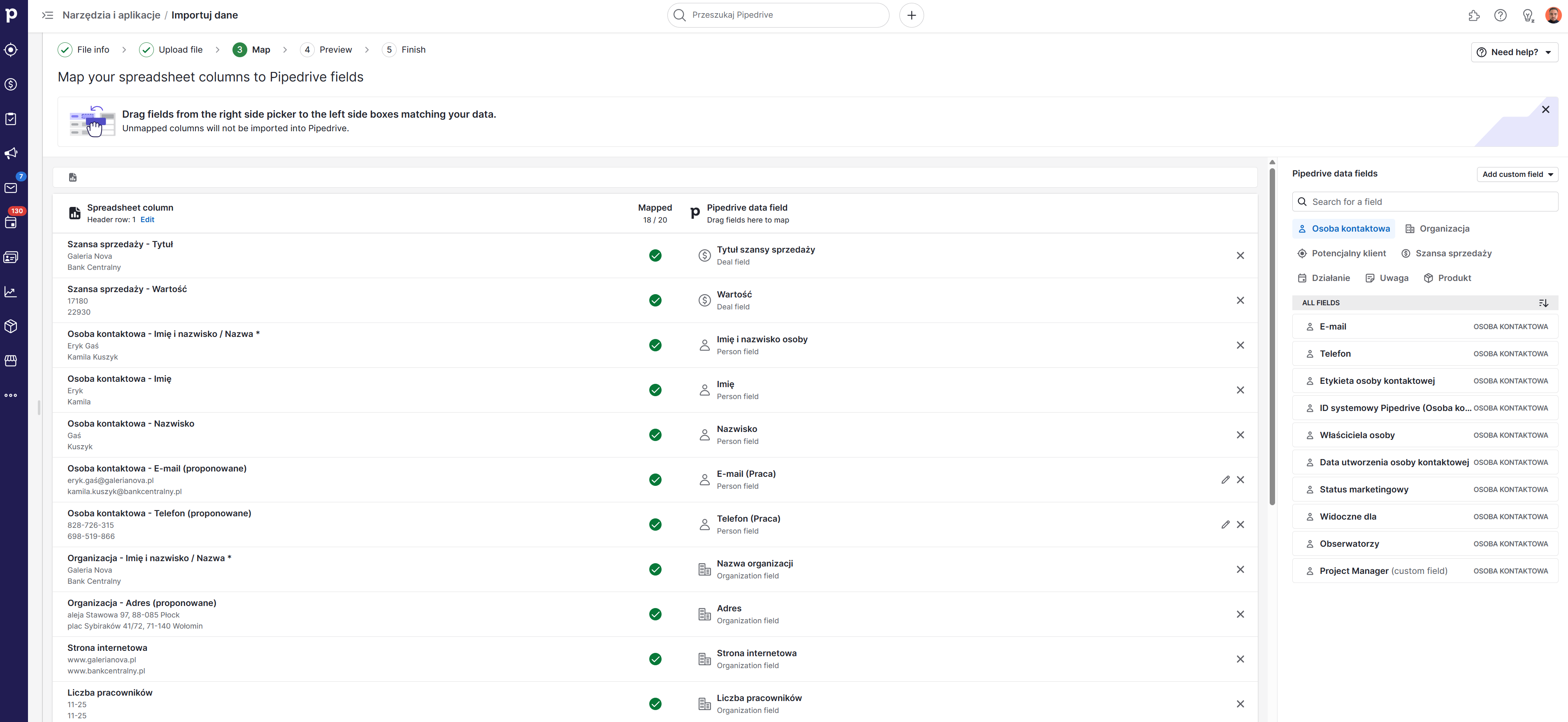Go to File info step
This screenshot has height=722, width=1568.
tap(84, 50)
